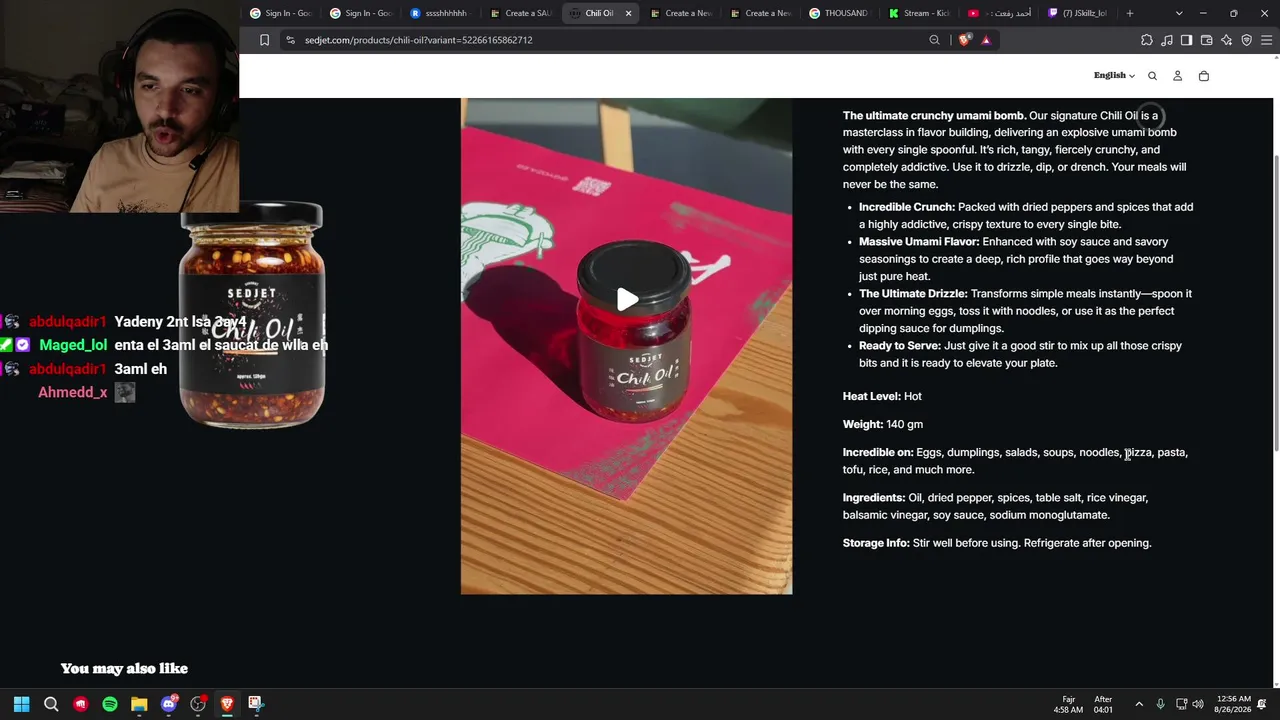This screenshot has width=1280, height=720.
Task: Open the Brave Wallet icon
Action: (1206, 40)
